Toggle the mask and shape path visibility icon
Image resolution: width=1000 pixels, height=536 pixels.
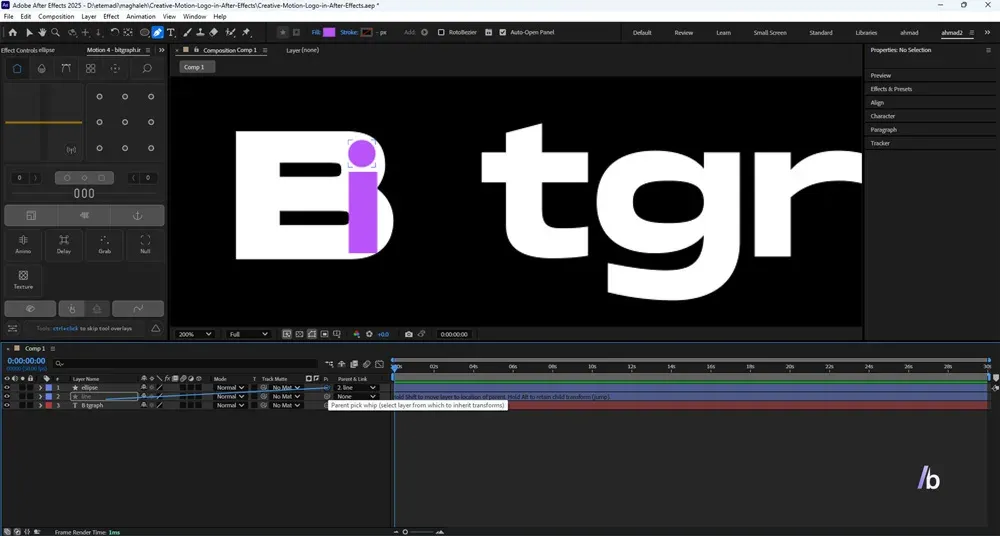coord(312,334)
